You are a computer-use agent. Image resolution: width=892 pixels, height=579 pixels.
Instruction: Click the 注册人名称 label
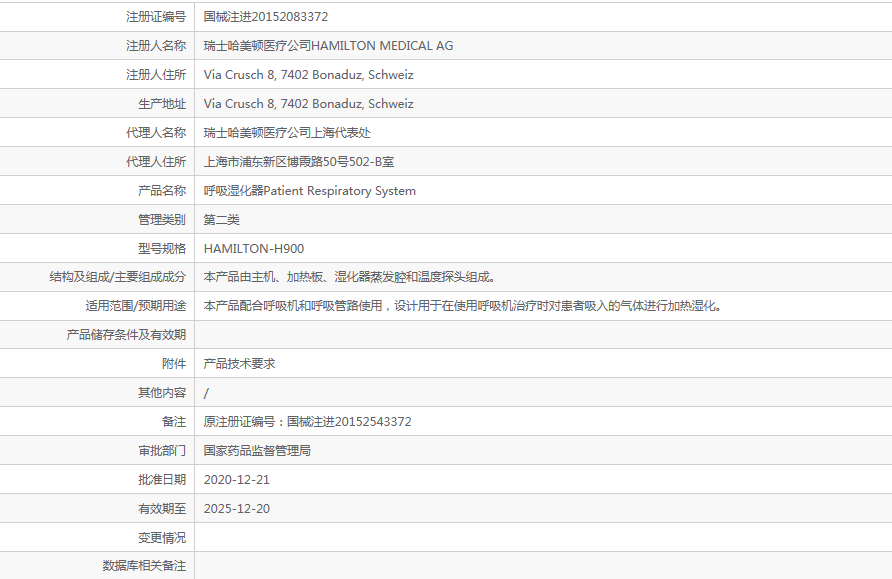pyautogui.click(x=156, y=46)
